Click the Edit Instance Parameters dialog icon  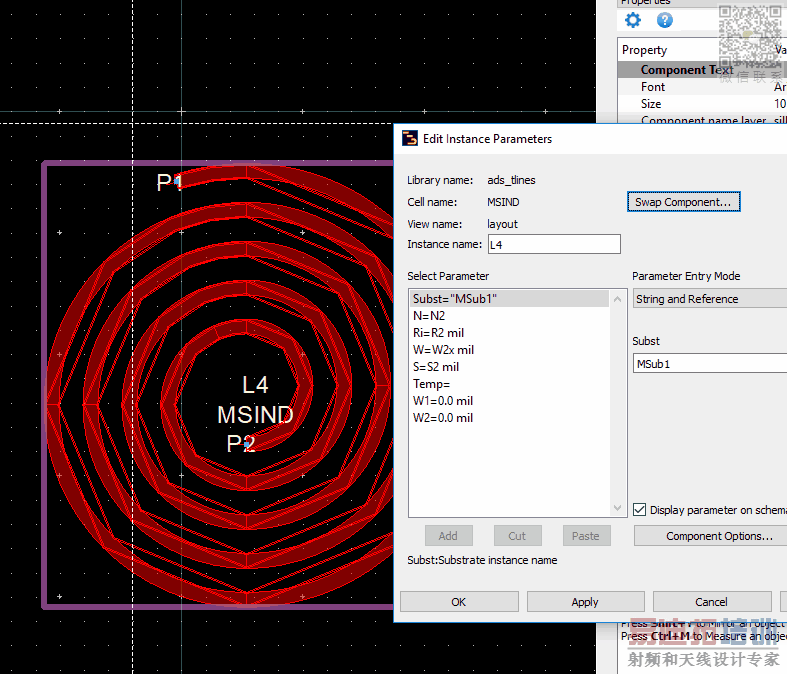(x=409, y=138)
